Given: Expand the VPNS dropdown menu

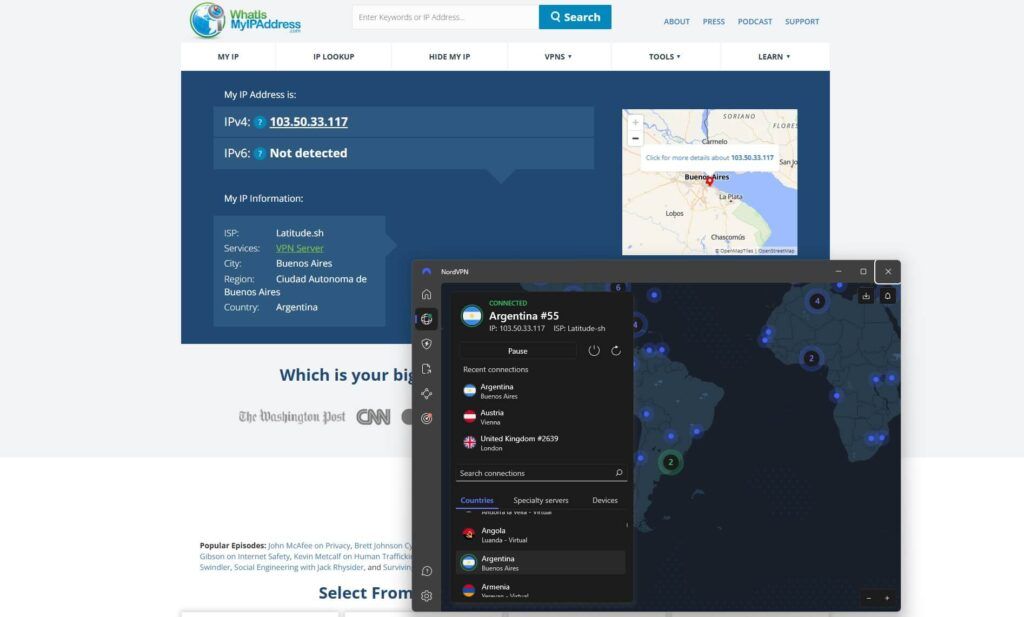Looking at the screenshot, I should click(559, 57).
